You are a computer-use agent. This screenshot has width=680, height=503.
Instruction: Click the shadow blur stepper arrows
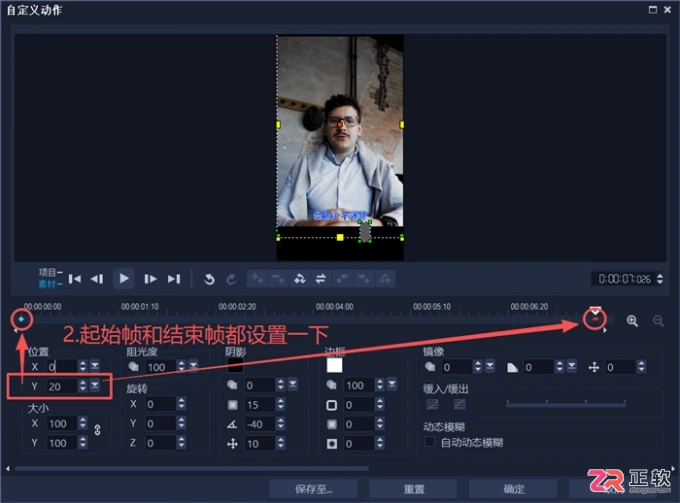click(281, 405)
